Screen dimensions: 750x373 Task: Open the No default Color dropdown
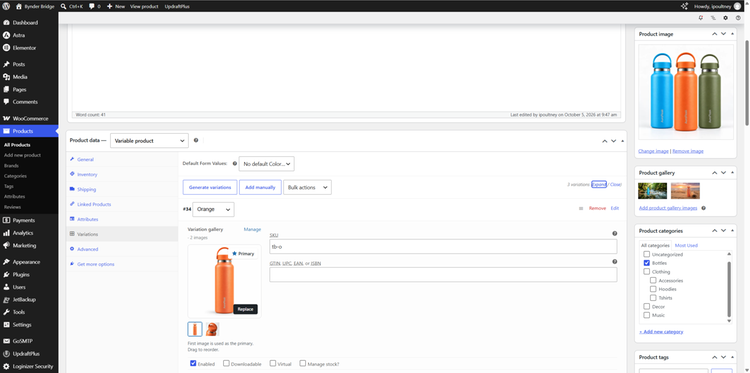[x=266, y=164]
